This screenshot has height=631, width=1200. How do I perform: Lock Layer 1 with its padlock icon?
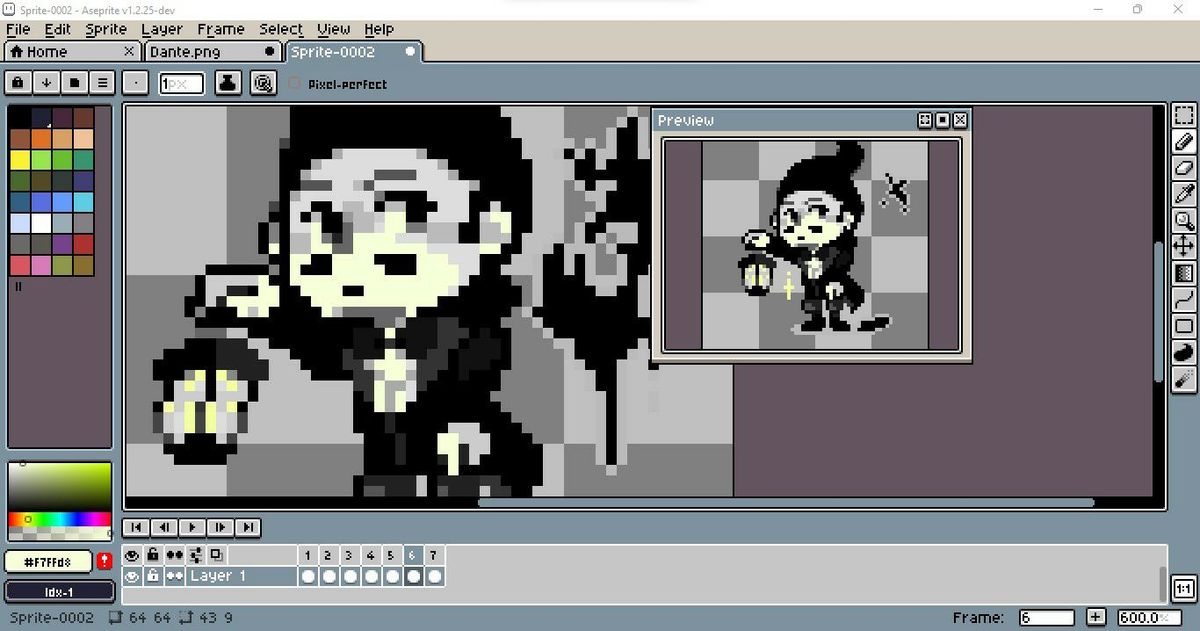153,576
